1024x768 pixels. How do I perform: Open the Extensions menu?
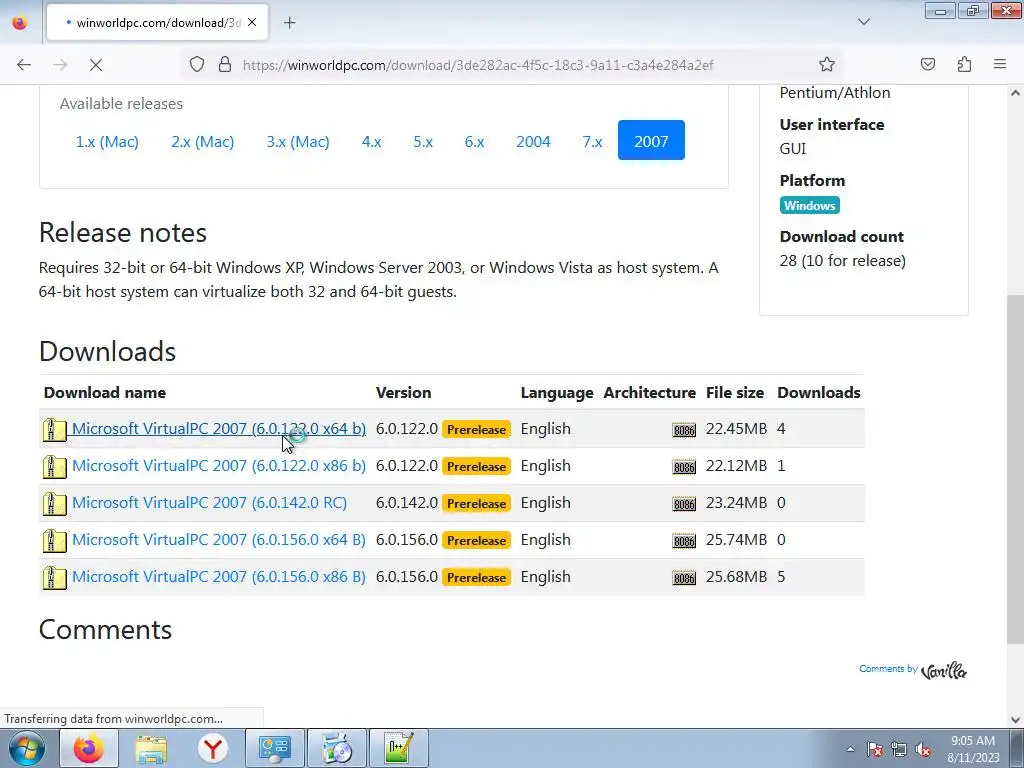(964, 64)
